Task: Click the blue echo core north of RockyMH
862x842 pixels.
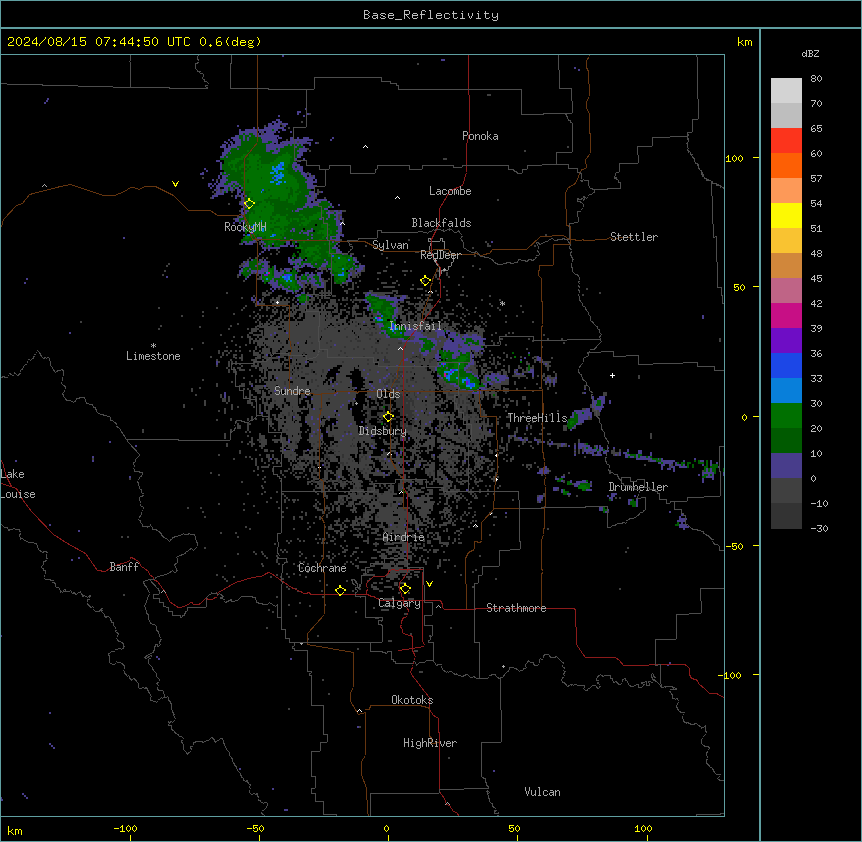Action: [x=278, y=173]
